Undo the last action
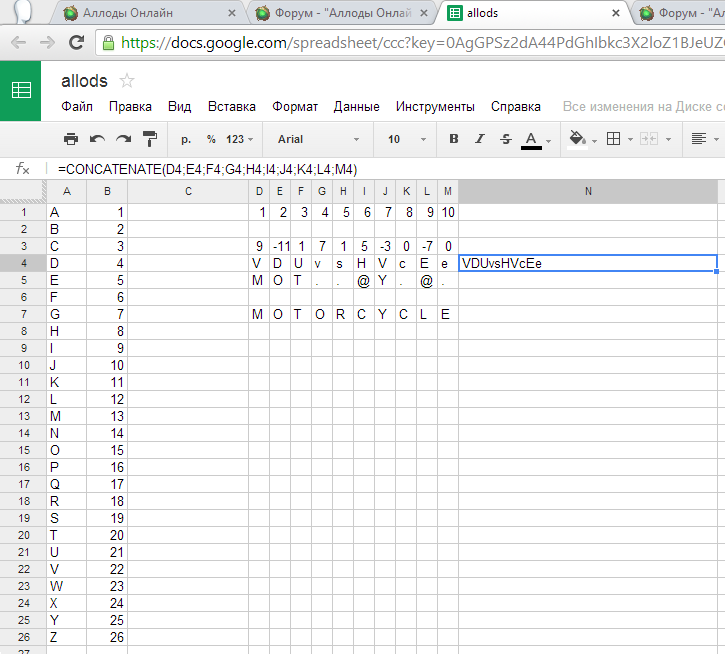Screen dimensions: 725x654 coord(97,139)
